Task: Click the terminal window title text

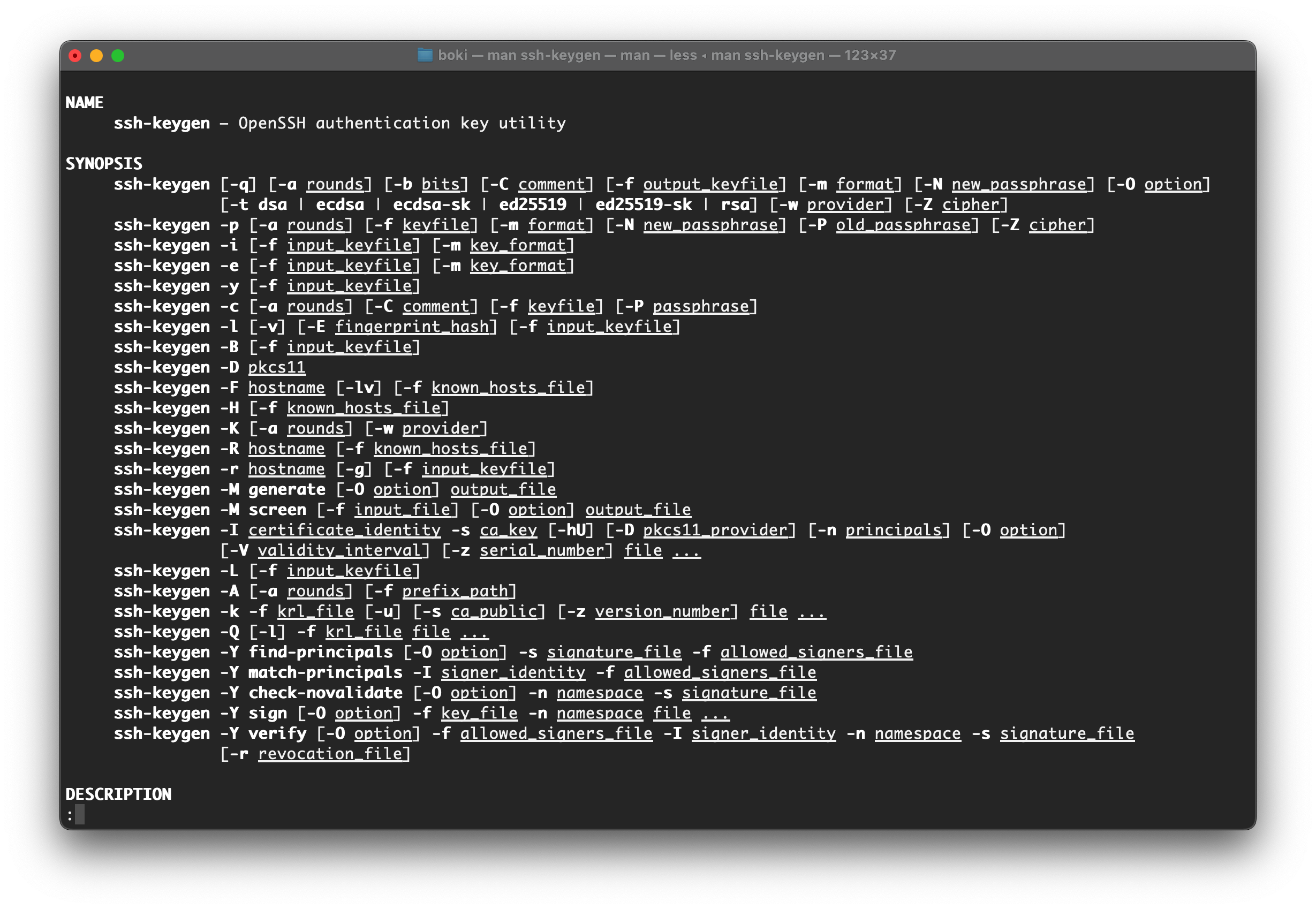Action: click(x=666, y=55)
